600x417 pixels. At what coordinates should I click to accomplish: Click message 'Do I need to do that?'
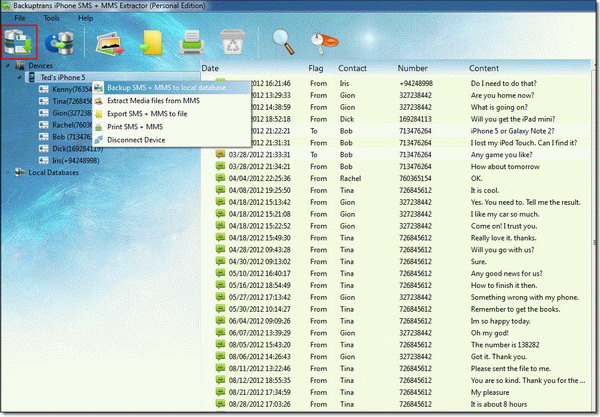coord(504,83)
